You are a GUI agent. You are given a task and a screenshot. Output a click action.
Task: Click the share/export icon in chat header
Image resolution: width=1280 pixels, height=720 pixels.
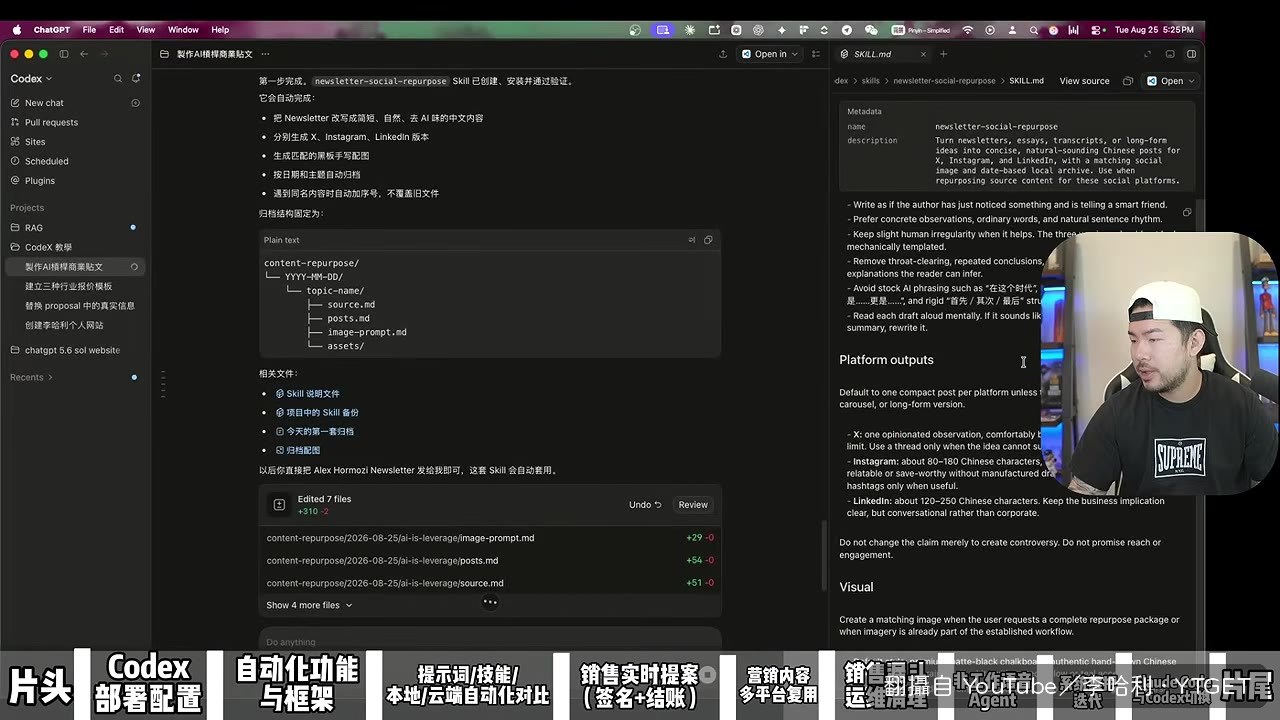(x=722, y=54)
